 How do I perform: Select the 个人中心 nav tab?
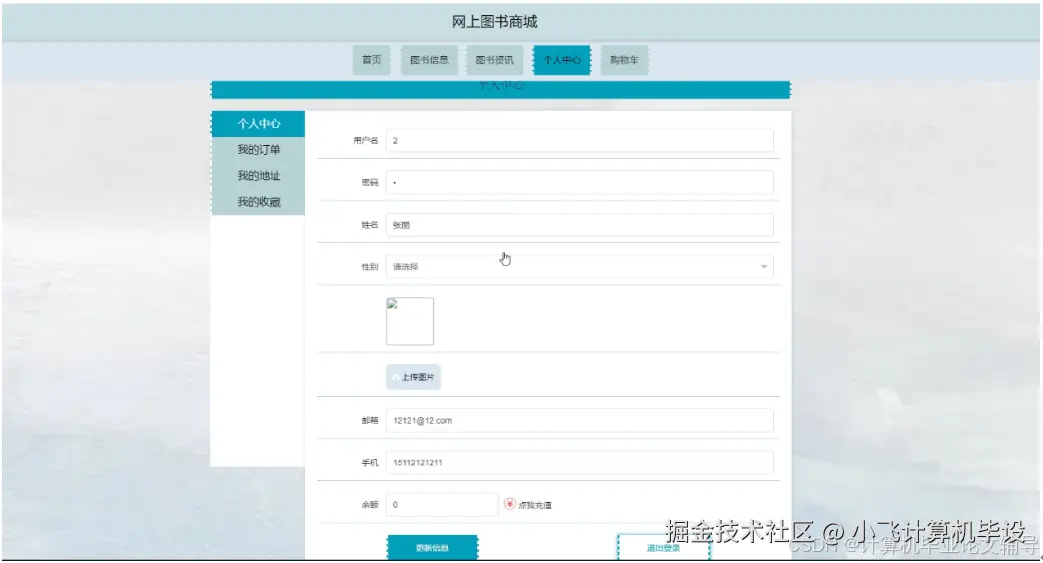561,60
